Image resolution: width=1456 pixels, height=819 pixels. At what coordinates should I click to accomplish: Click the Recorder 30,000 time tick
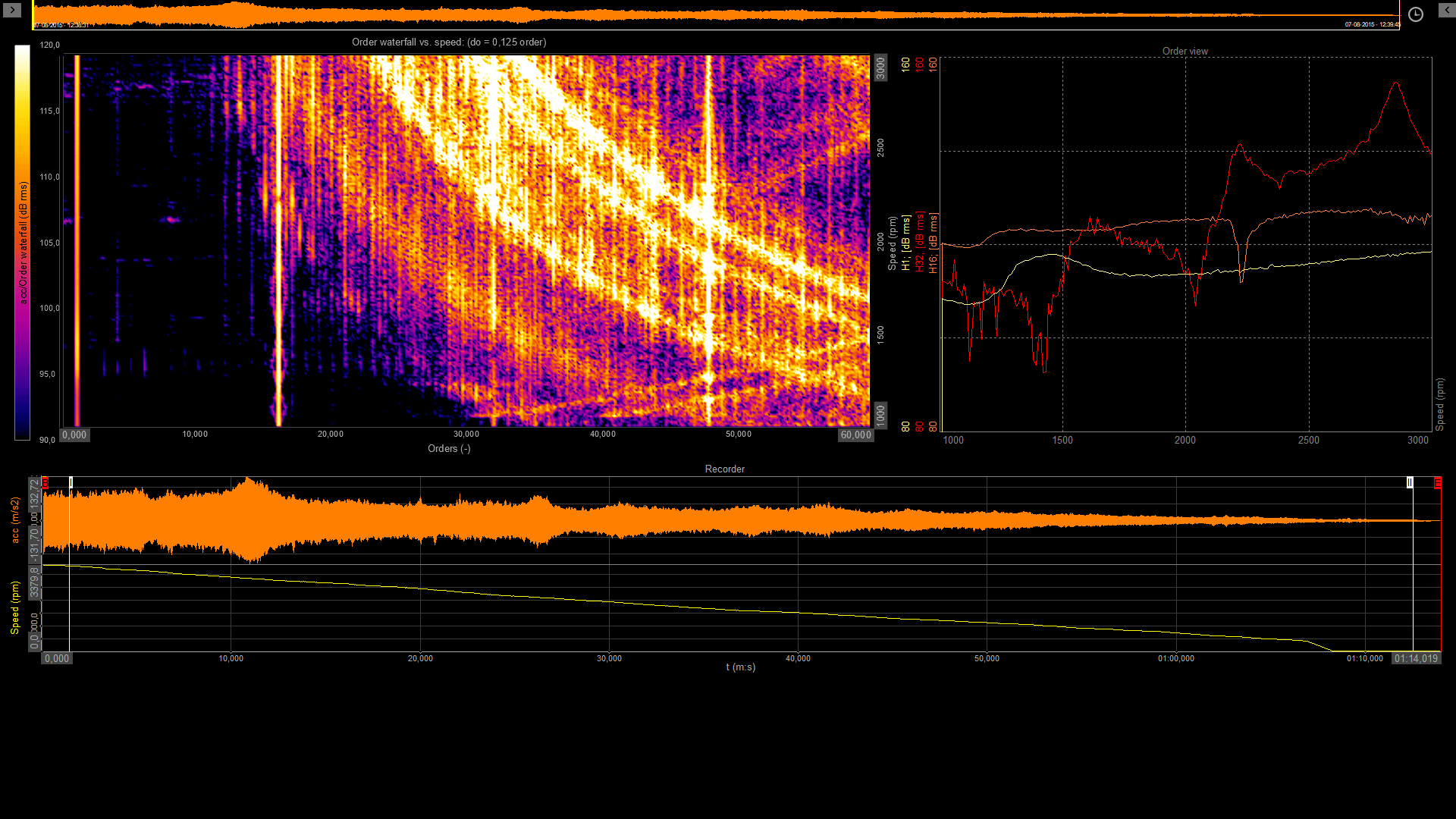(609, 658)
